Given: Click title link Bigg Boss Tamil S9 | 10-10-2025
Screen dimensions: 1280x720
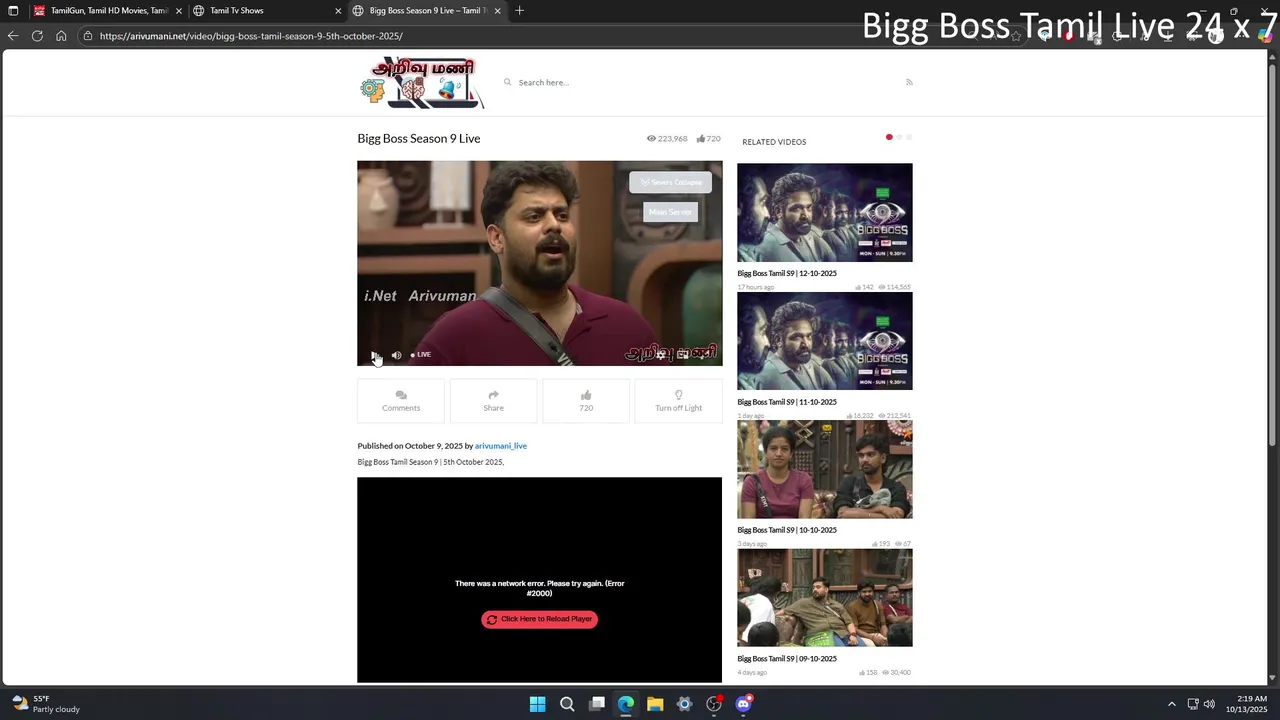Looking at the screenshot, I should click(x=787, y=530).
